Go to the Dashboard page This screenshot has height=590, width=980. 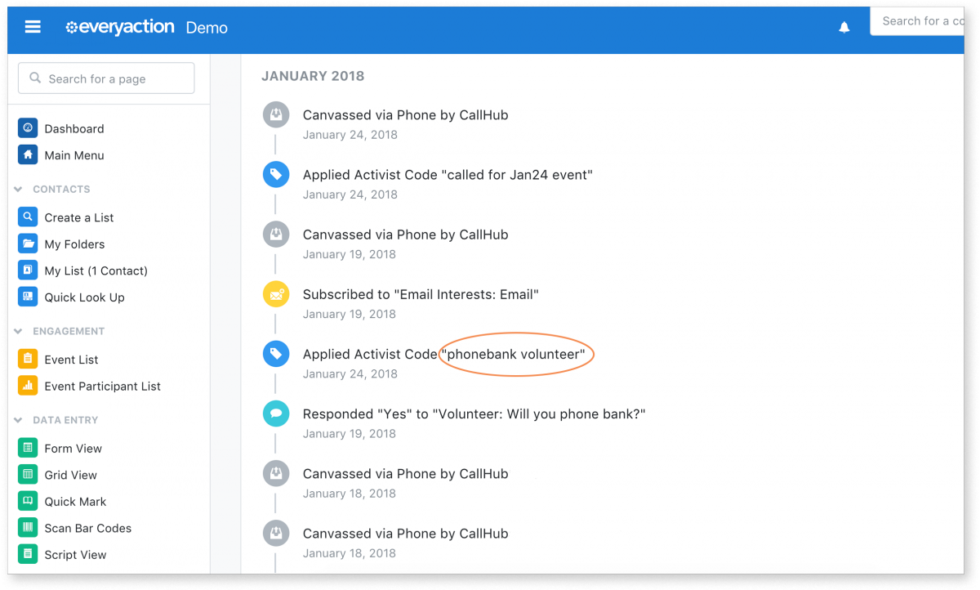(74, 128)
